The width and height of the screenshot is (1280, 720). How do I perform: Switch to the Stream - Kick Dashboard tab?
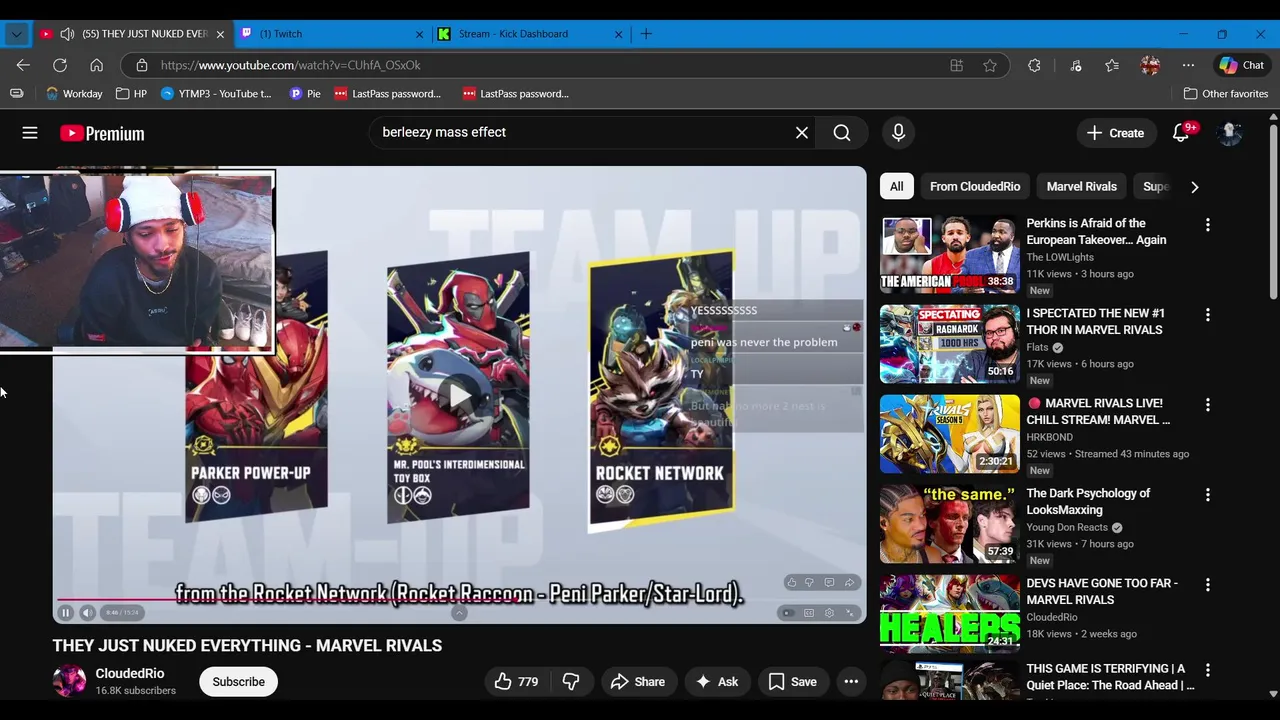(x=530, y=34)
